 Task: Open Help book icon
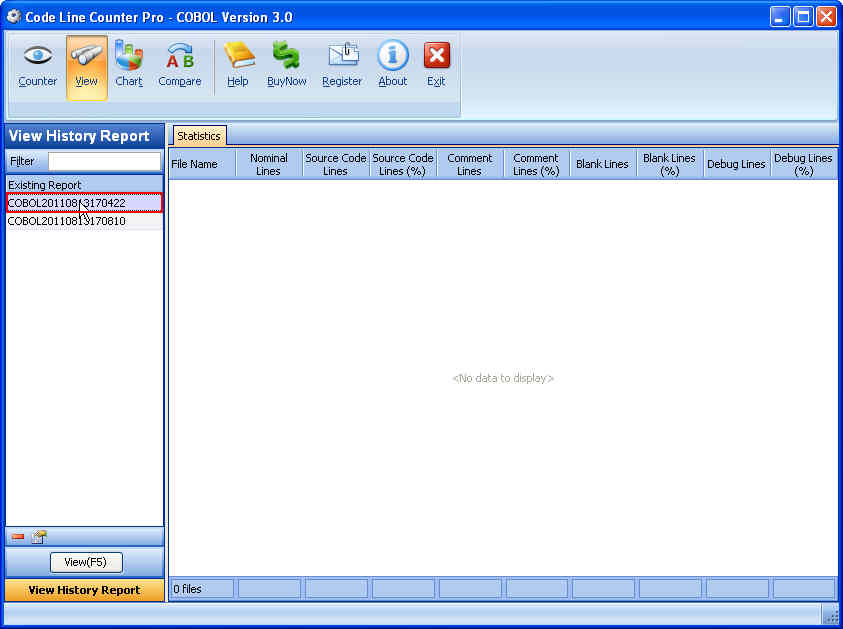coord(238,65)
